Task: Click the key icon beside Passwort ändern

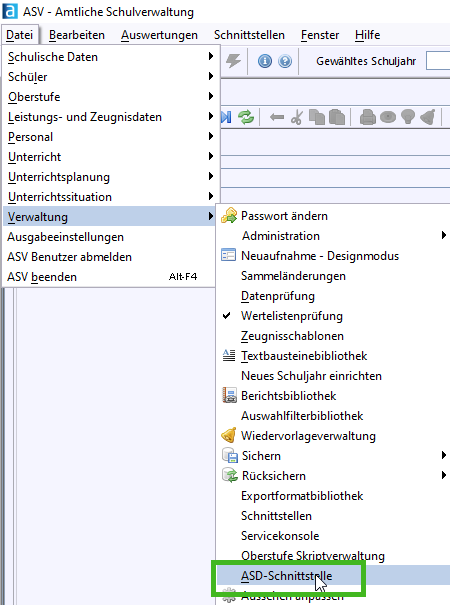Action: (x=229, y=216)
